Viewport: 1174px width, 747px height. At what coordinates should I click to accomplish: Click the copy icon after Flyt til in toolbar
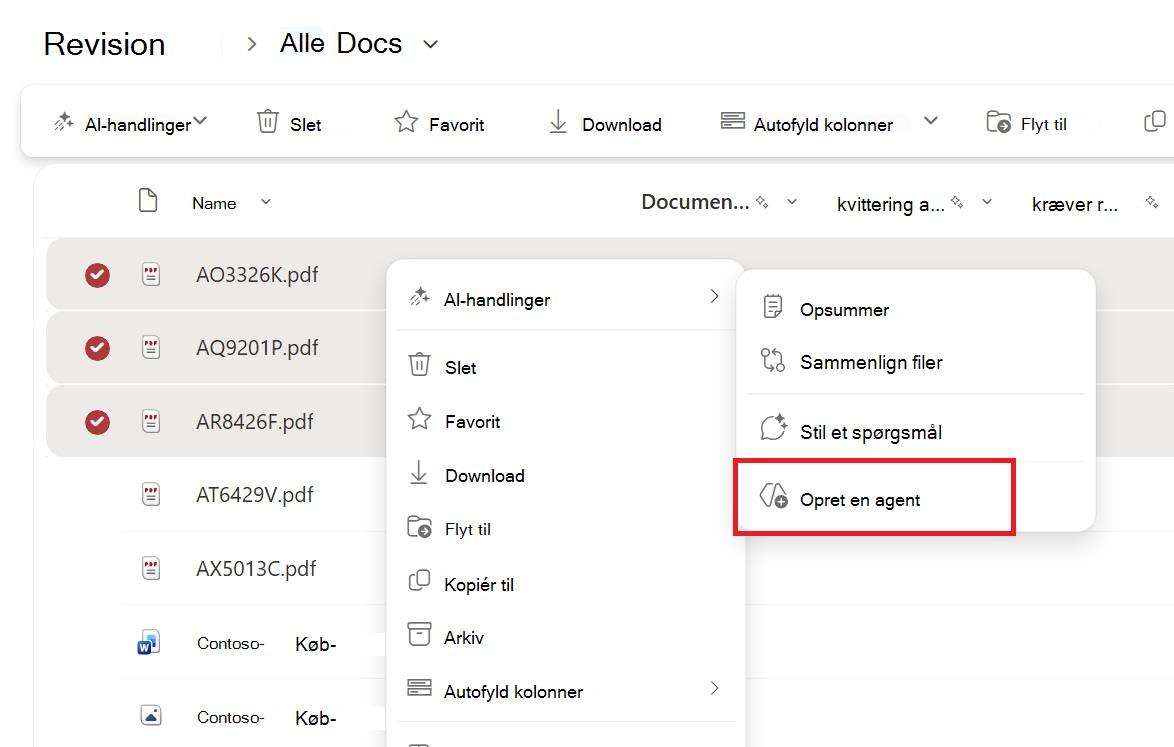pos(1155,121)
